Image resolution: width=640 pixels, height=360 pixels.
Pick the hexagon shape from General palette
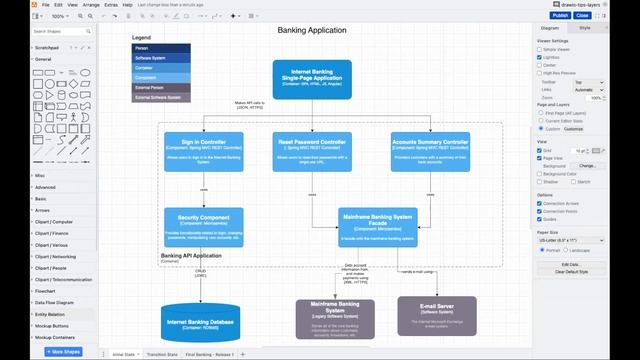[38, 95]
